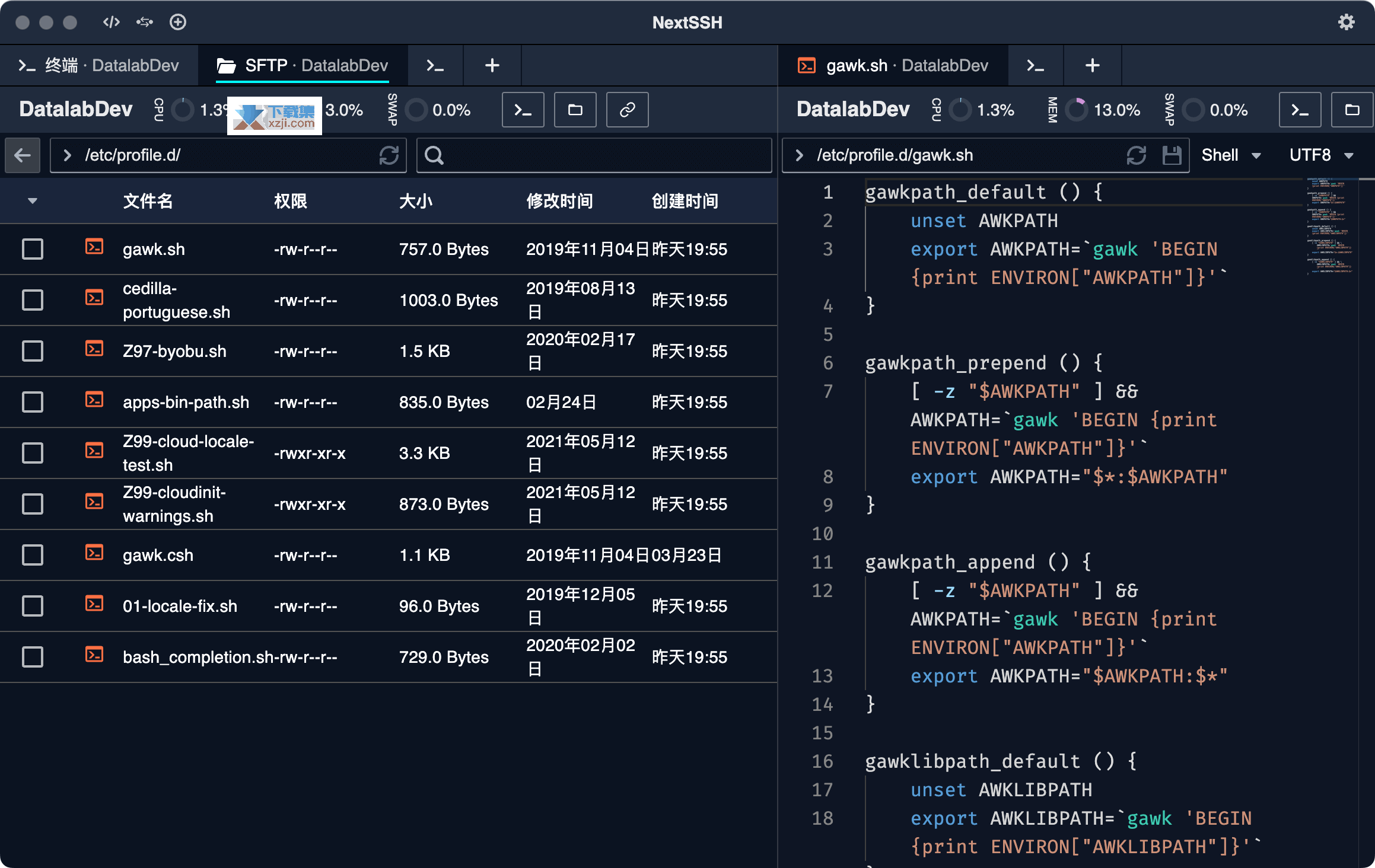
Task: Open the Shell language dropdown
Action: pos(1231,155)
